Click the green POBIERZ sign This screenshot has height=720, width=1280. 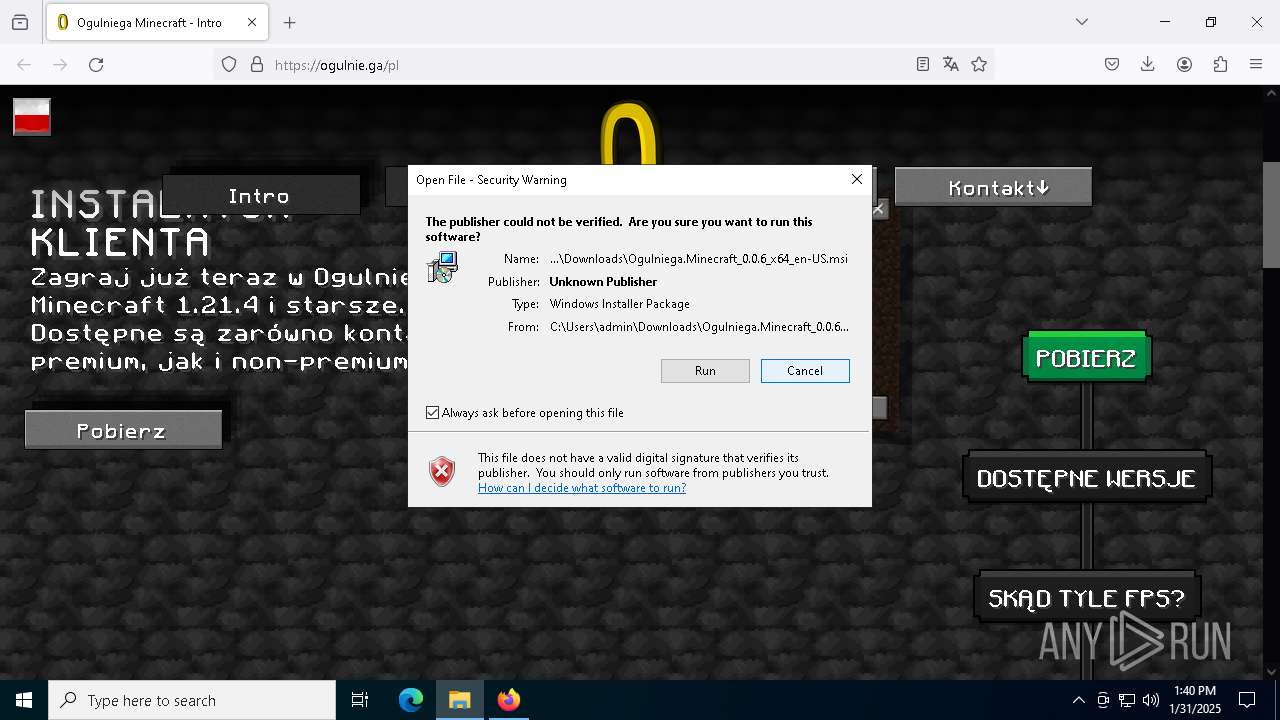click(x=1086, y=357)
